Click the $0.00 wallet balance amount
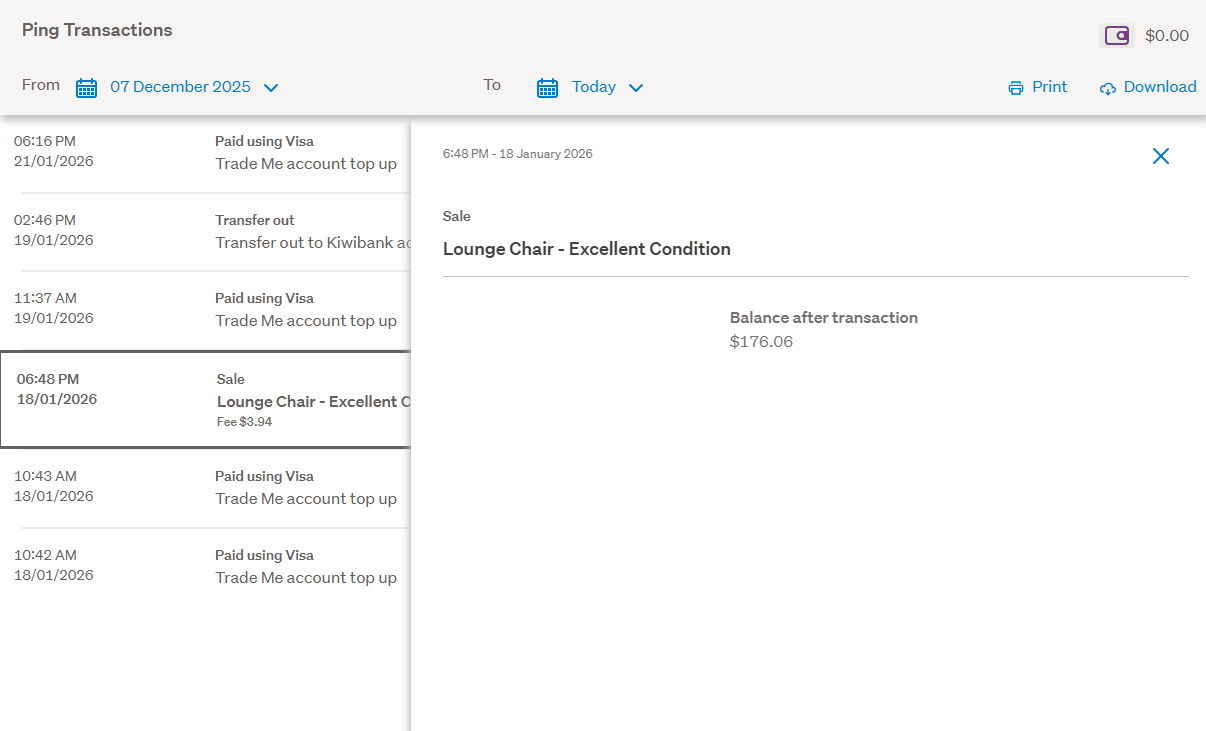 [1166, 36]
